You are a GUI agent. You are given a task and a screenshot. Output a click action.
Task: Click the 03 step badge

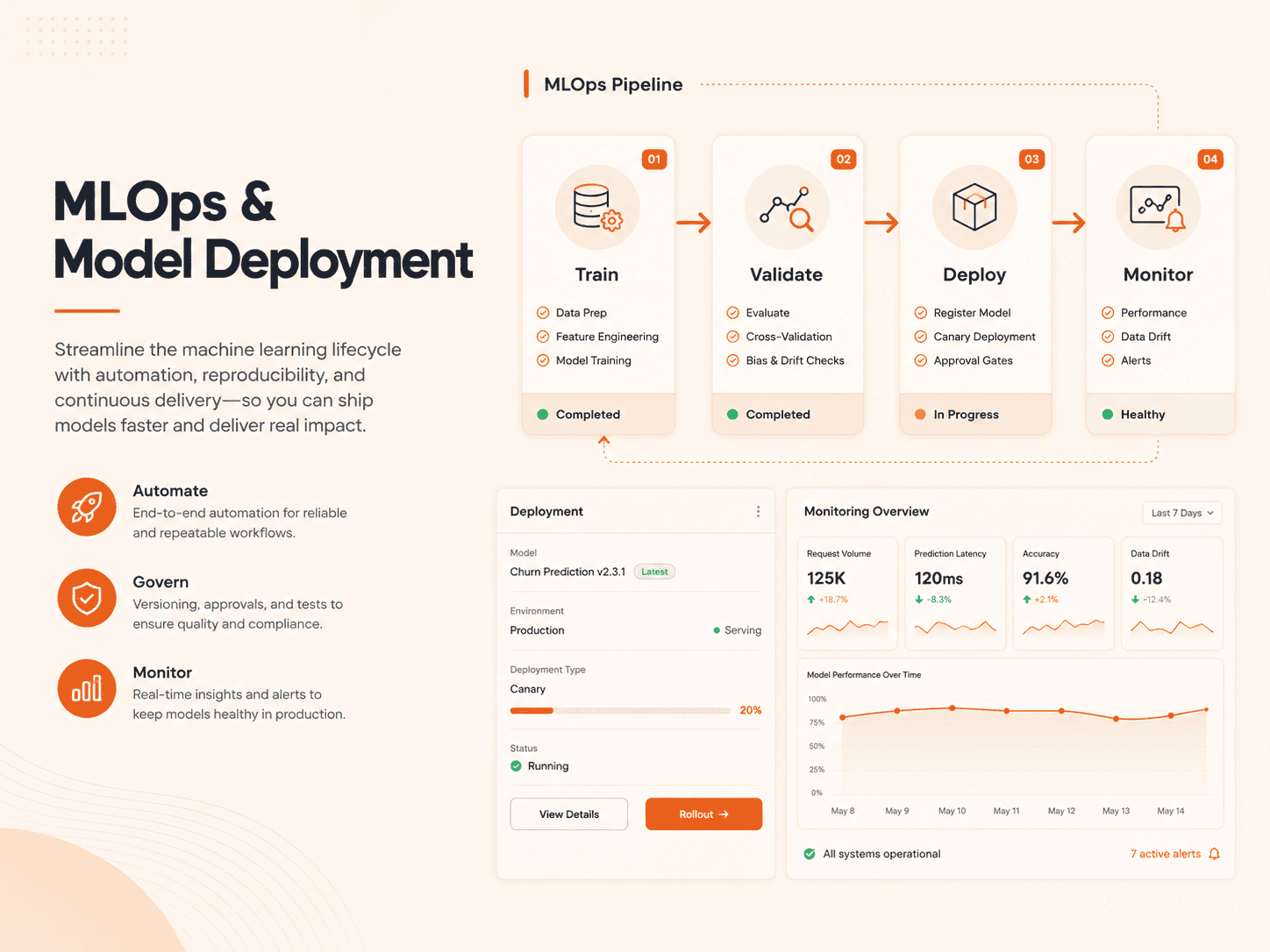coord(1031,159)
